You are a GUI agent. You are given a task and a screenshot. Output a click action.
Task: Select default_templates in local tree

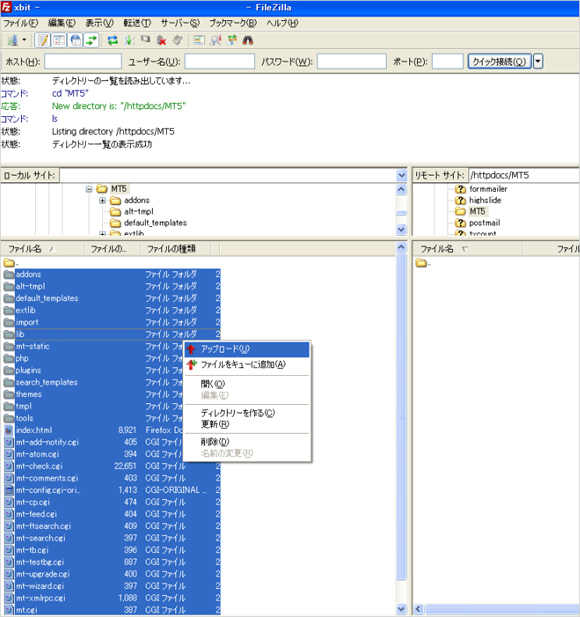(155, 223)
